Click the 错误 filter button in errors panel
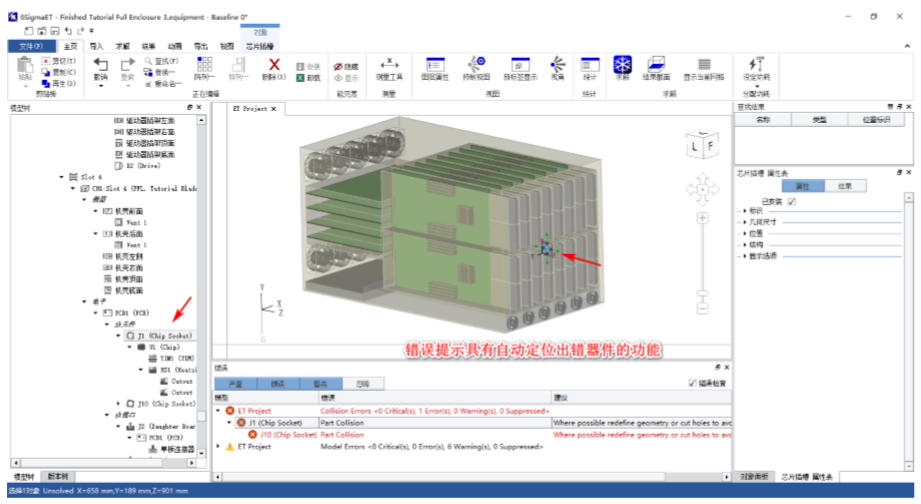Viewport: 921px width, 504px height. point(278,383)
